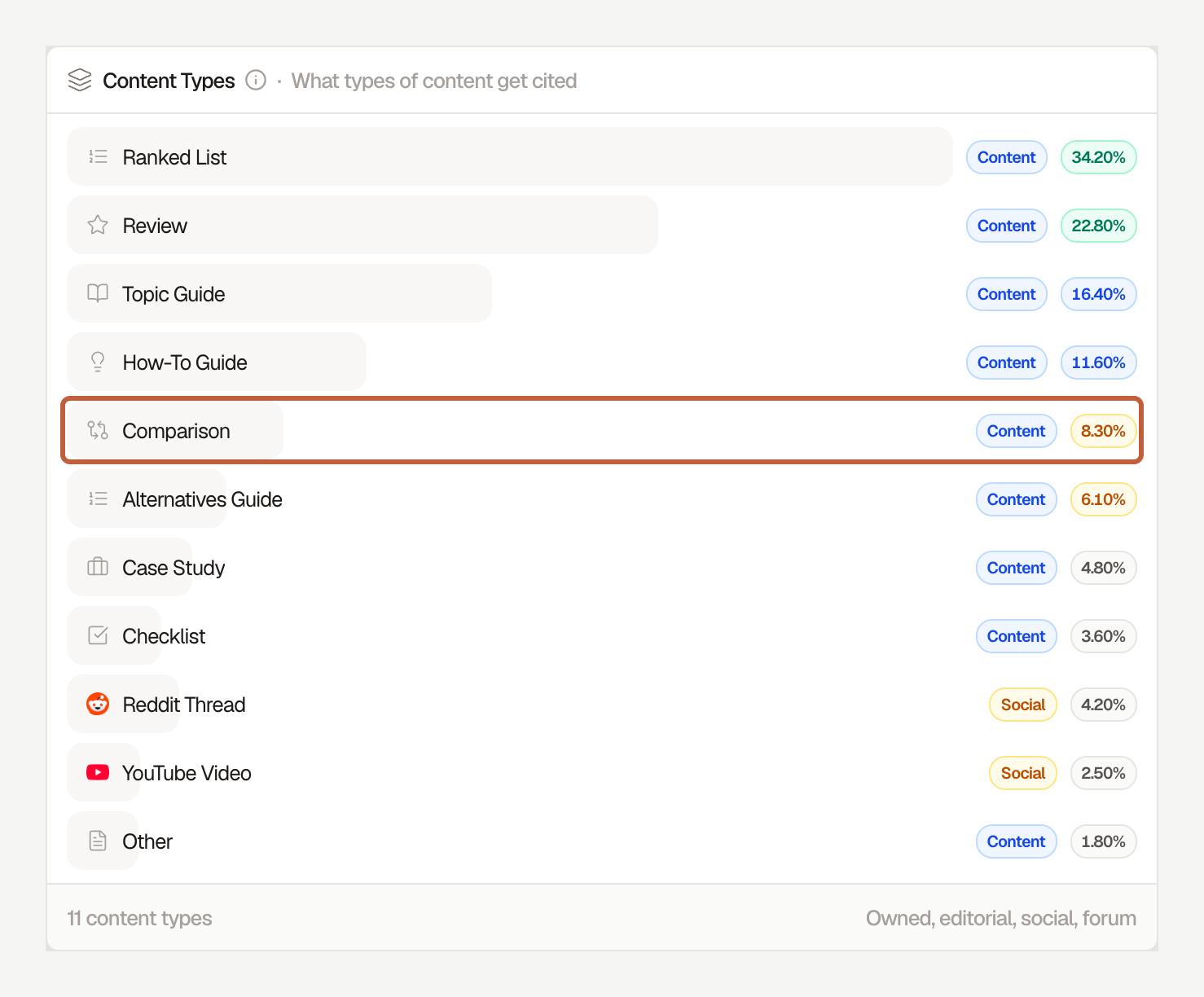Click the Content tag on Comparison

tap(1017, 431)
